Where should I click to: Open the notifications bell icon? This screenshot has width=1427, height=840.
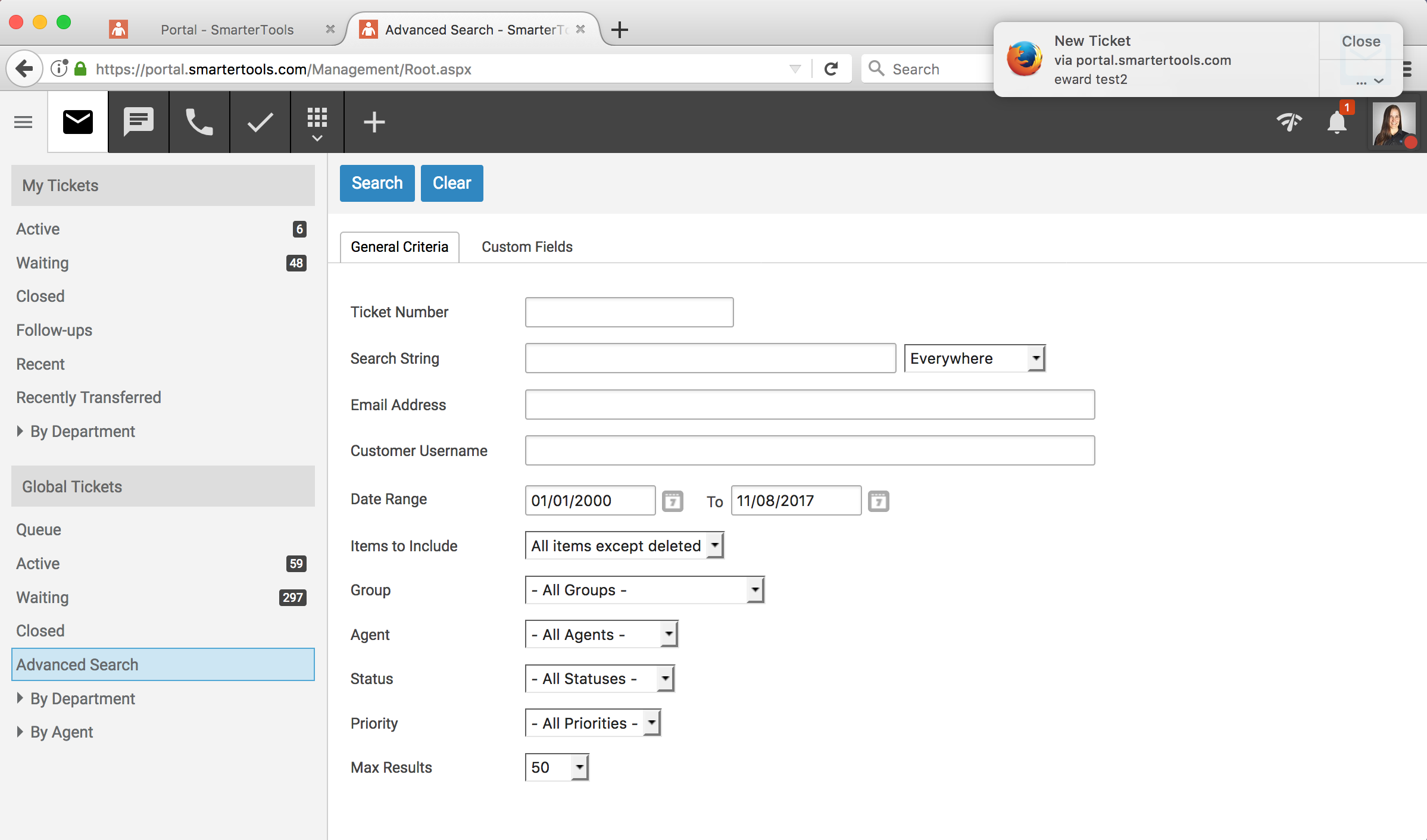(1337, 122)
